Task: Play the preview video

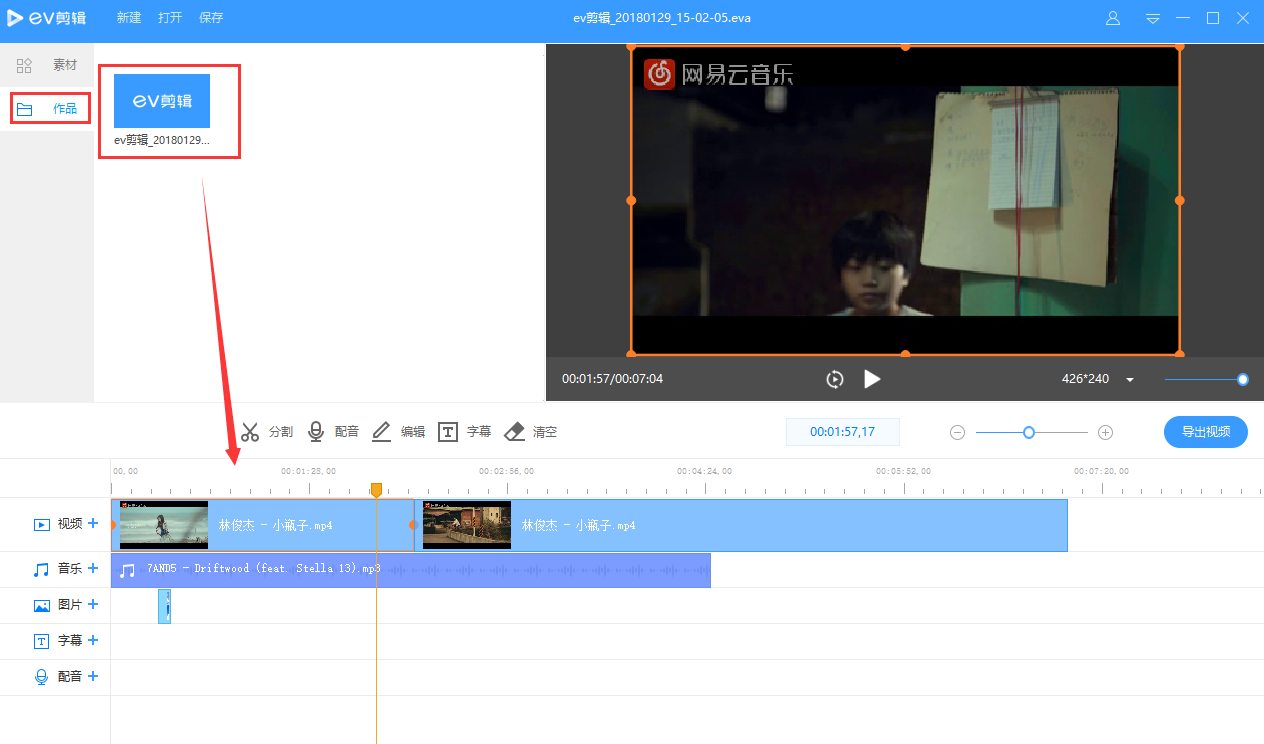Action: point(872,379)
